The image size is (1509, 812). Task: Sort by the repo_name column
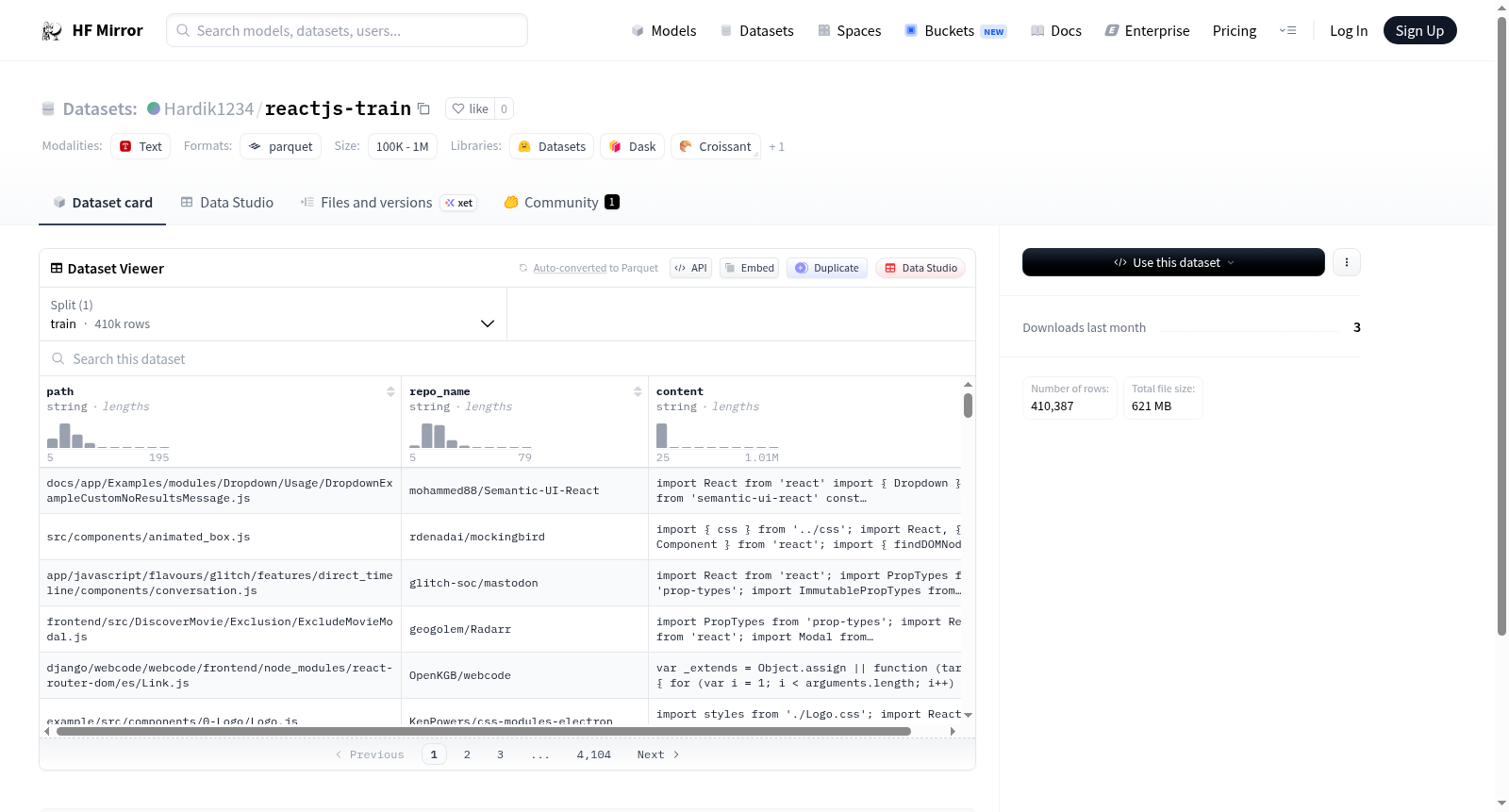[638, 391]
